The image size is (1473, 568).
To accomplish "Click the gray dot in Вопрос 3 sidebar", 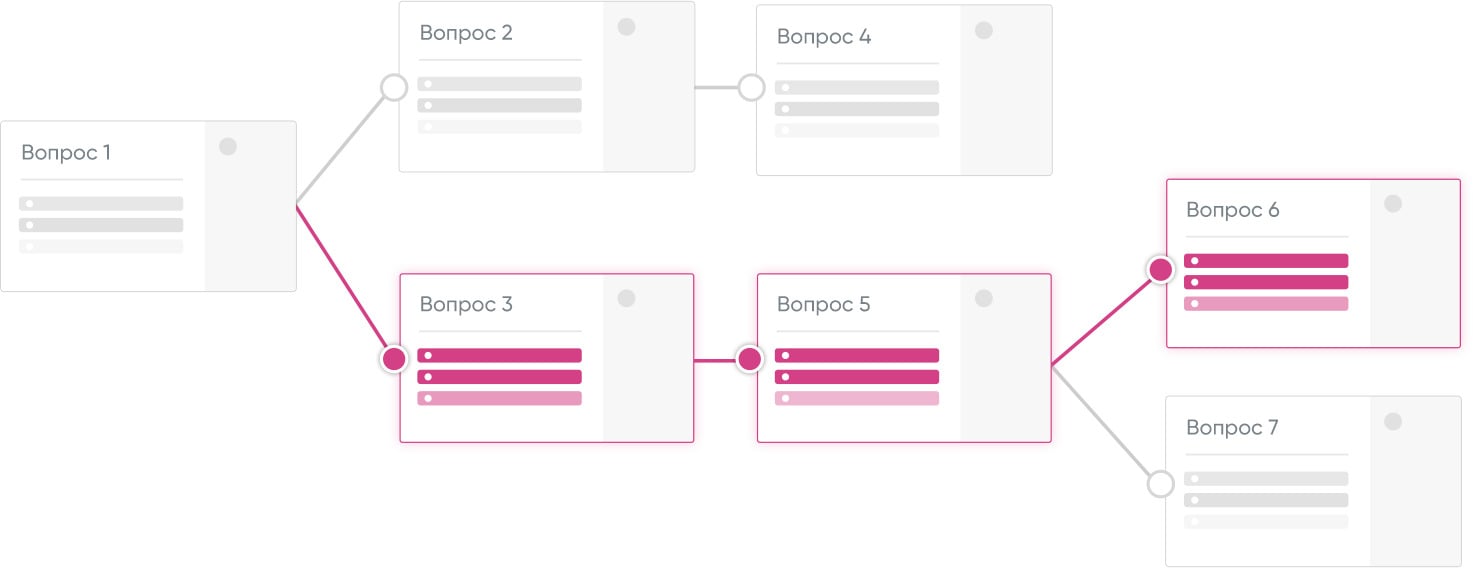I will point(626,298).
